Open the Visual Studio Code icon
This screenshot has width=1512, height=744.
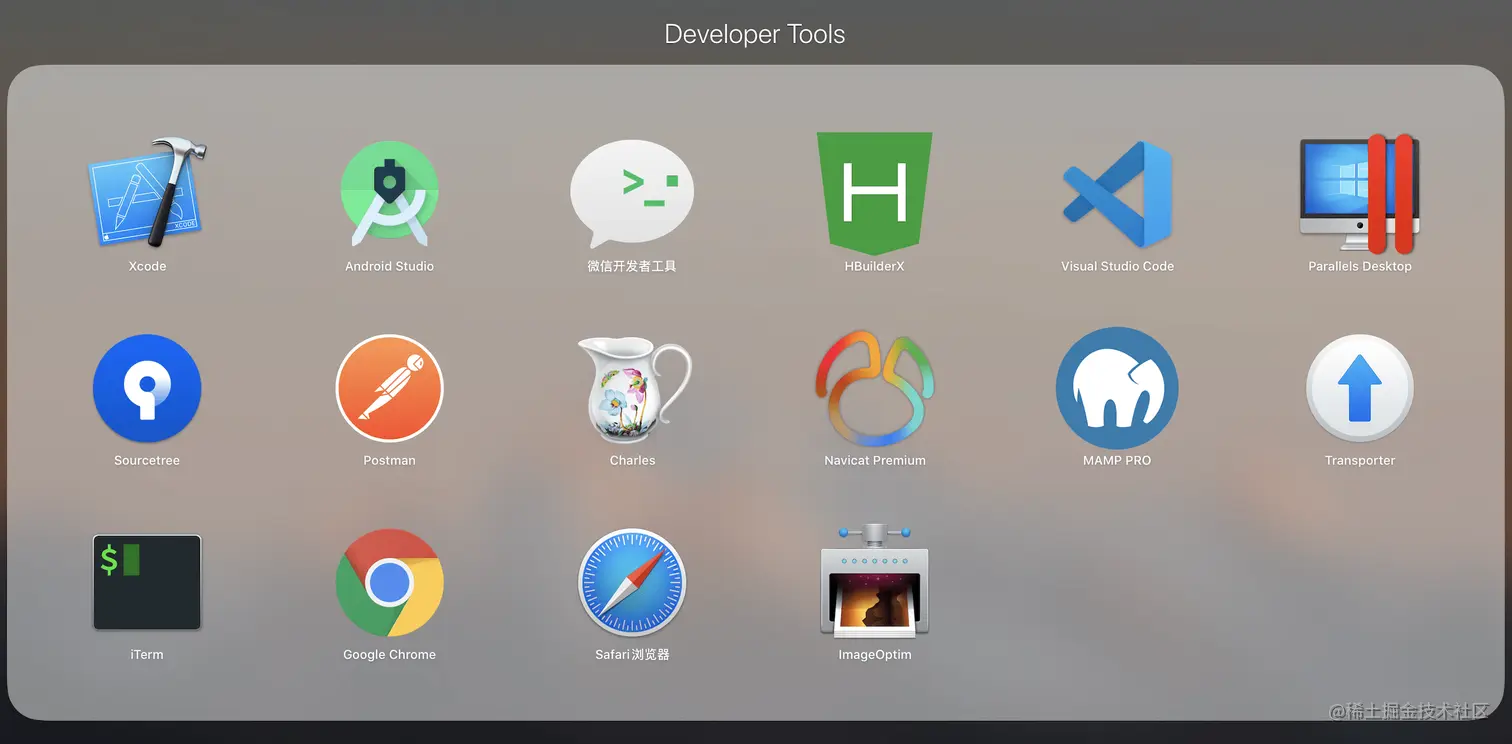click(1117, 194)
